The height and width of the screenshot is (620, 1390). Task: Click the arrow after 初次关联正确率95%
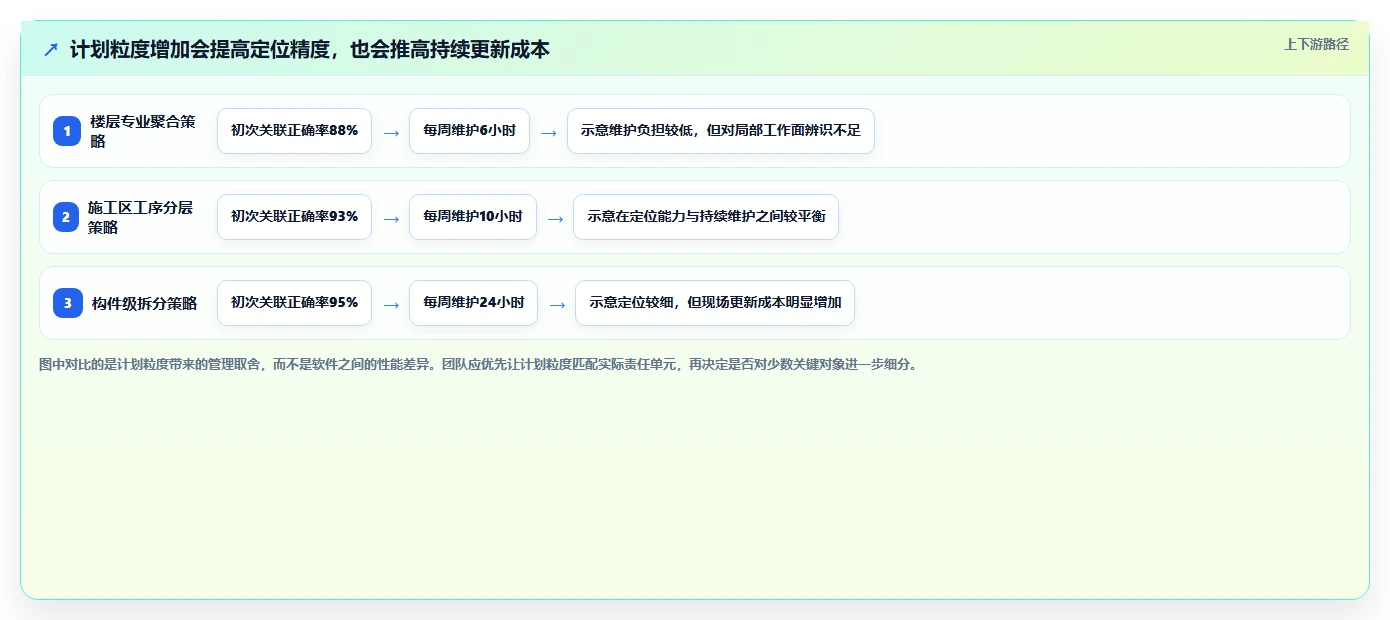[x=391, y=304]
